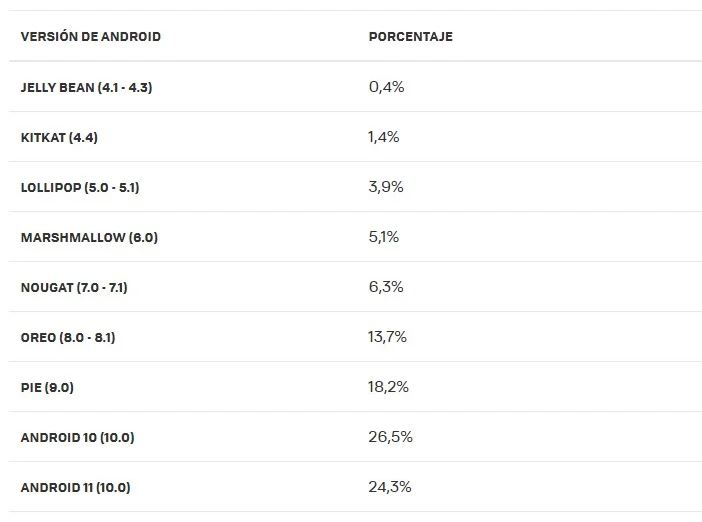Select the KitKat (4.4) row label

[59, 137]
